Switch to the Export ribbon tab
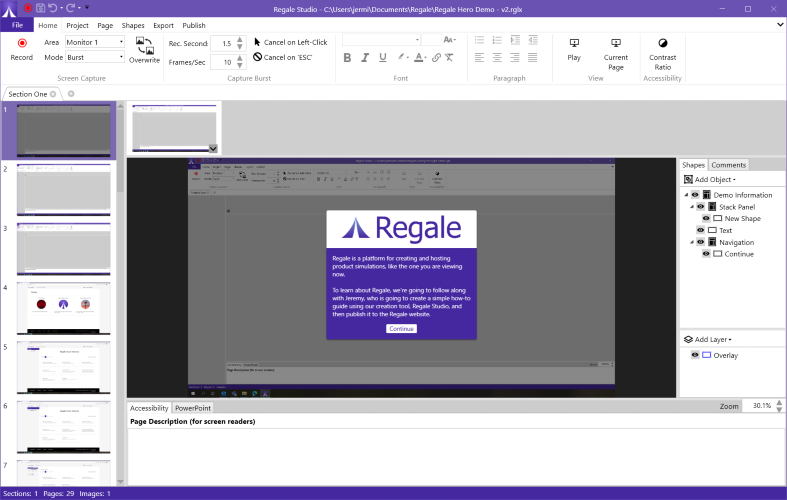Image resolution: width=787 pixels, height=500 pixels. click(x=164, y=25)
